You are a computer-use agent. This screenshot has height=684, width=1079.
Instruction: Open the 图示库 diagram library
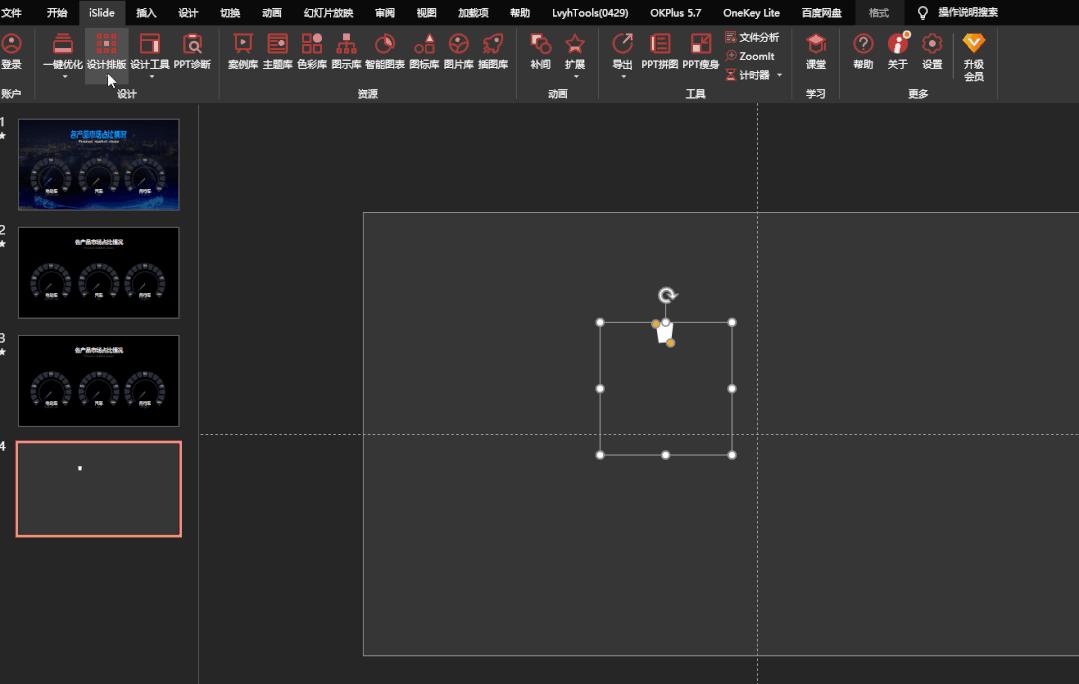point(346,51)
